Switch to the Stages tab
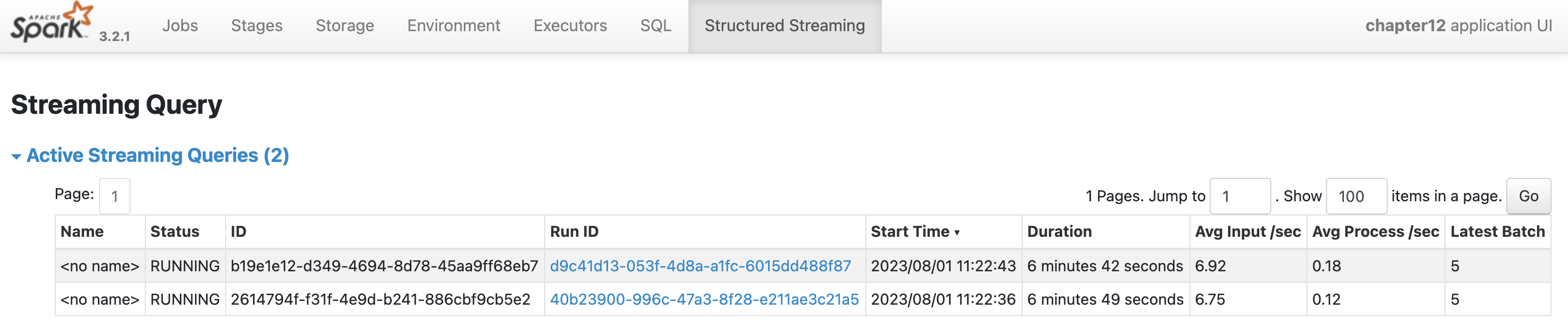 point(256,26)
